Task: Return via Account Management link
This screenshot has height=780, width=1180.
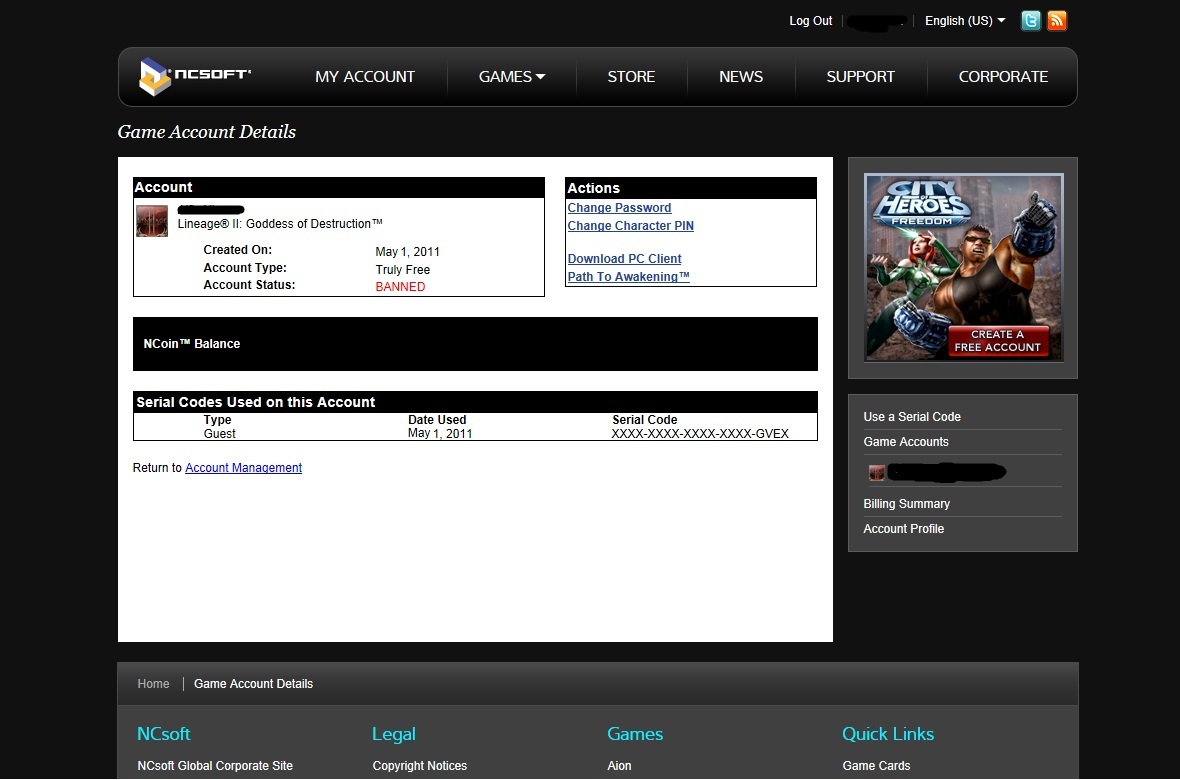Action: click(243, 468)
